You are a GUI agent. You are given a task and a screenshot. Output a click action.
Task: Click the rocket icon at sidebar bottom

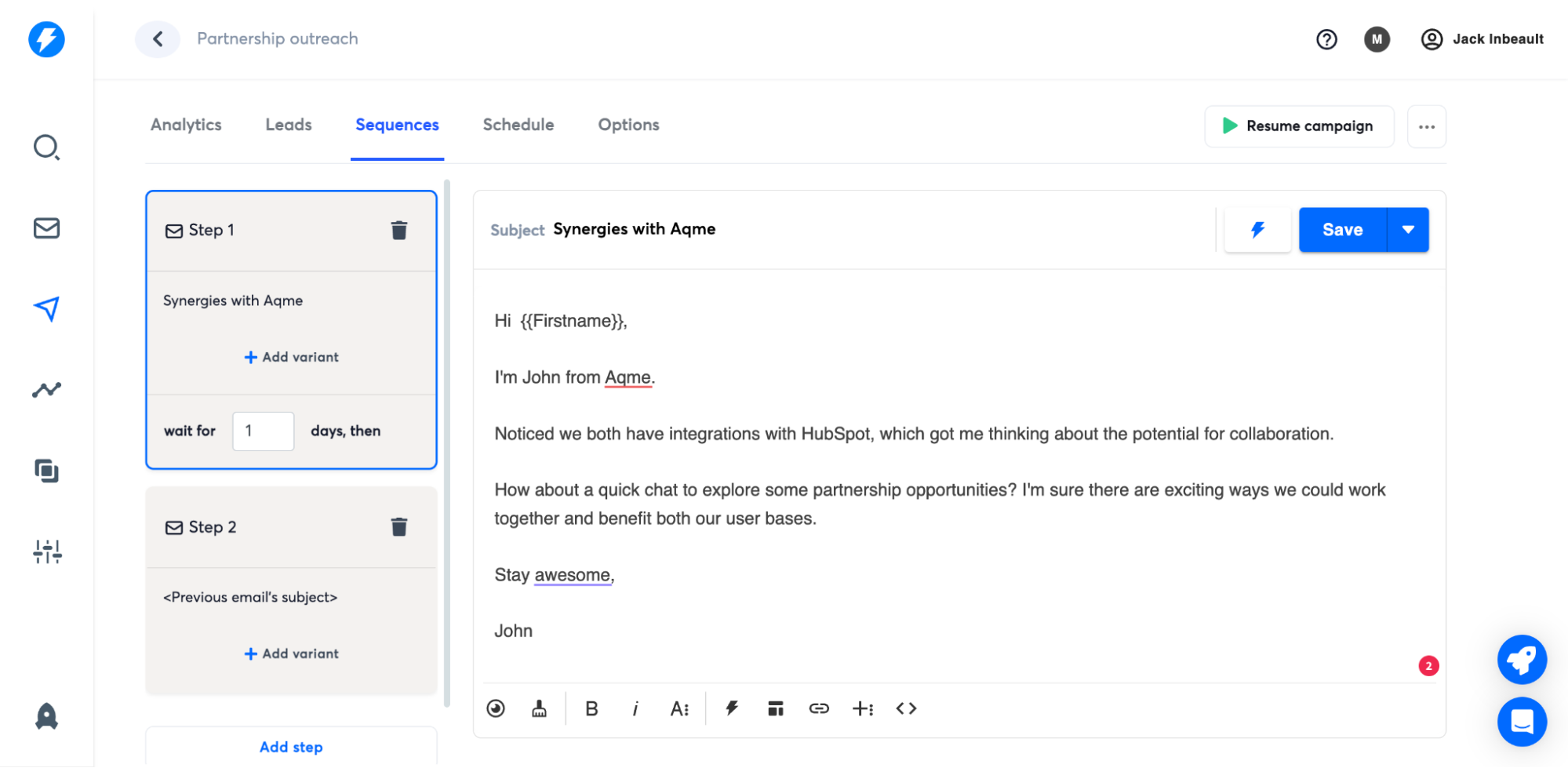click(x=46, y=716)
